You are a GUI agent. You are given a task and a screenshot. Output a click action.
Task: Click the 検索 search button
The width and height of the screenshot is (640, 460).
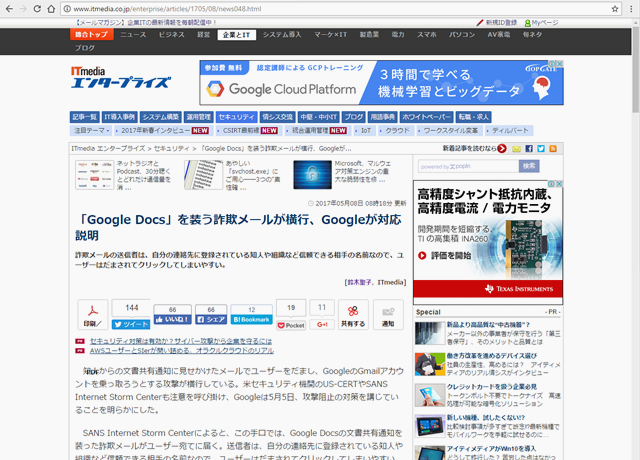click(x=529, y=166)
